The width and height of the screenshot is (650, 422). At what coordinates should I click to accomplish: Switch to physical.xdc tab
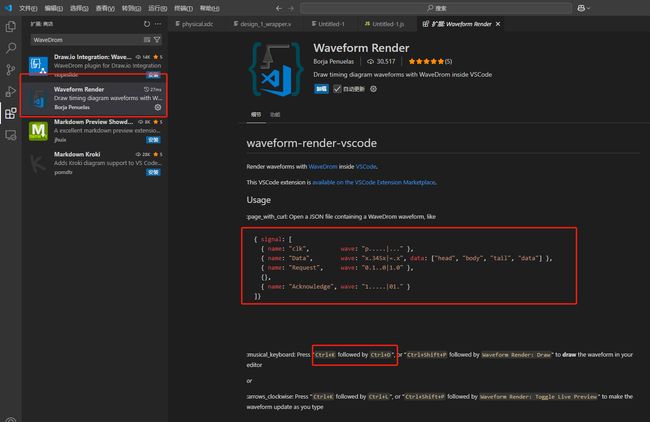pos(195,24)
